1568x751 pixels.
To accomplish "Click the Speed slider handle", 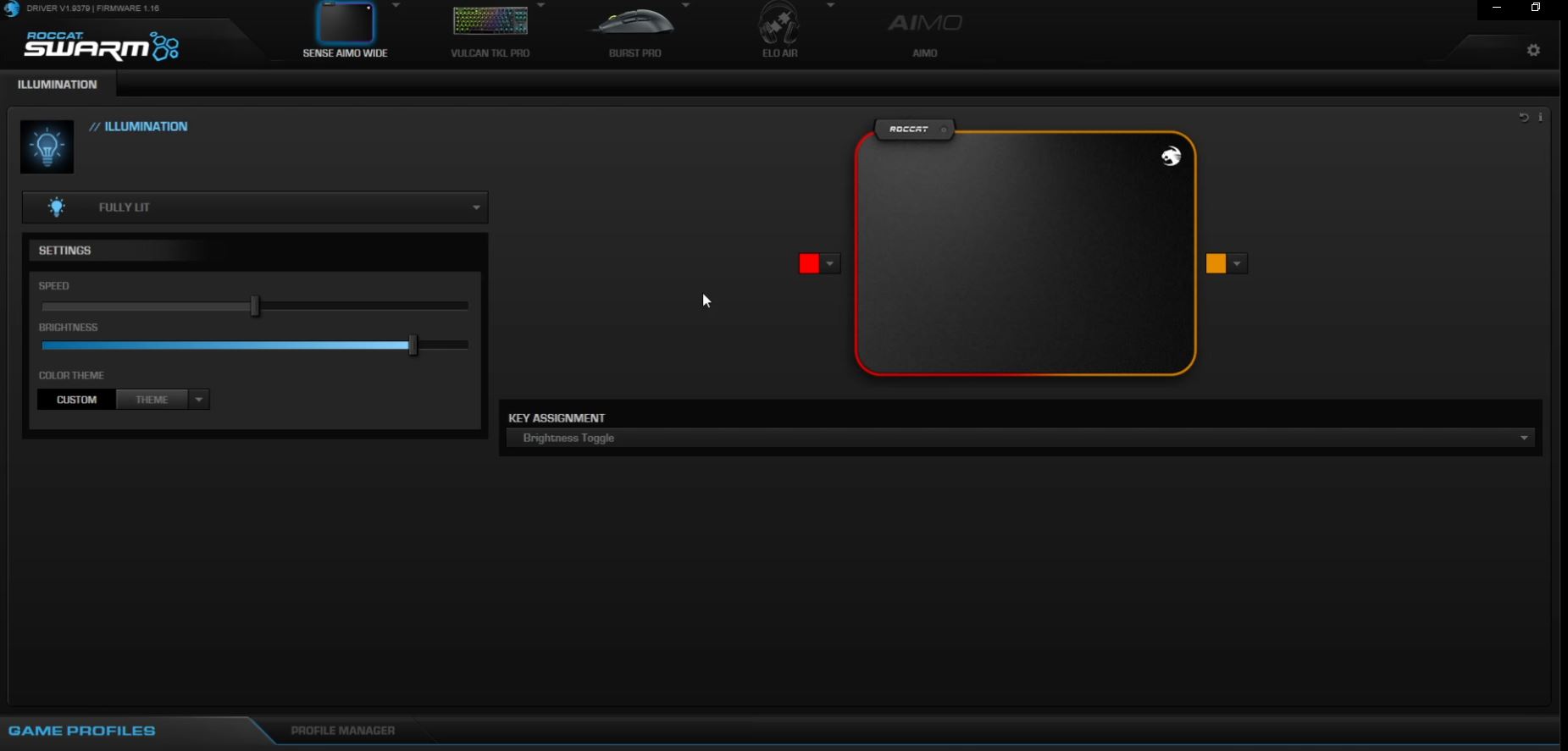I will pos(255,306).
